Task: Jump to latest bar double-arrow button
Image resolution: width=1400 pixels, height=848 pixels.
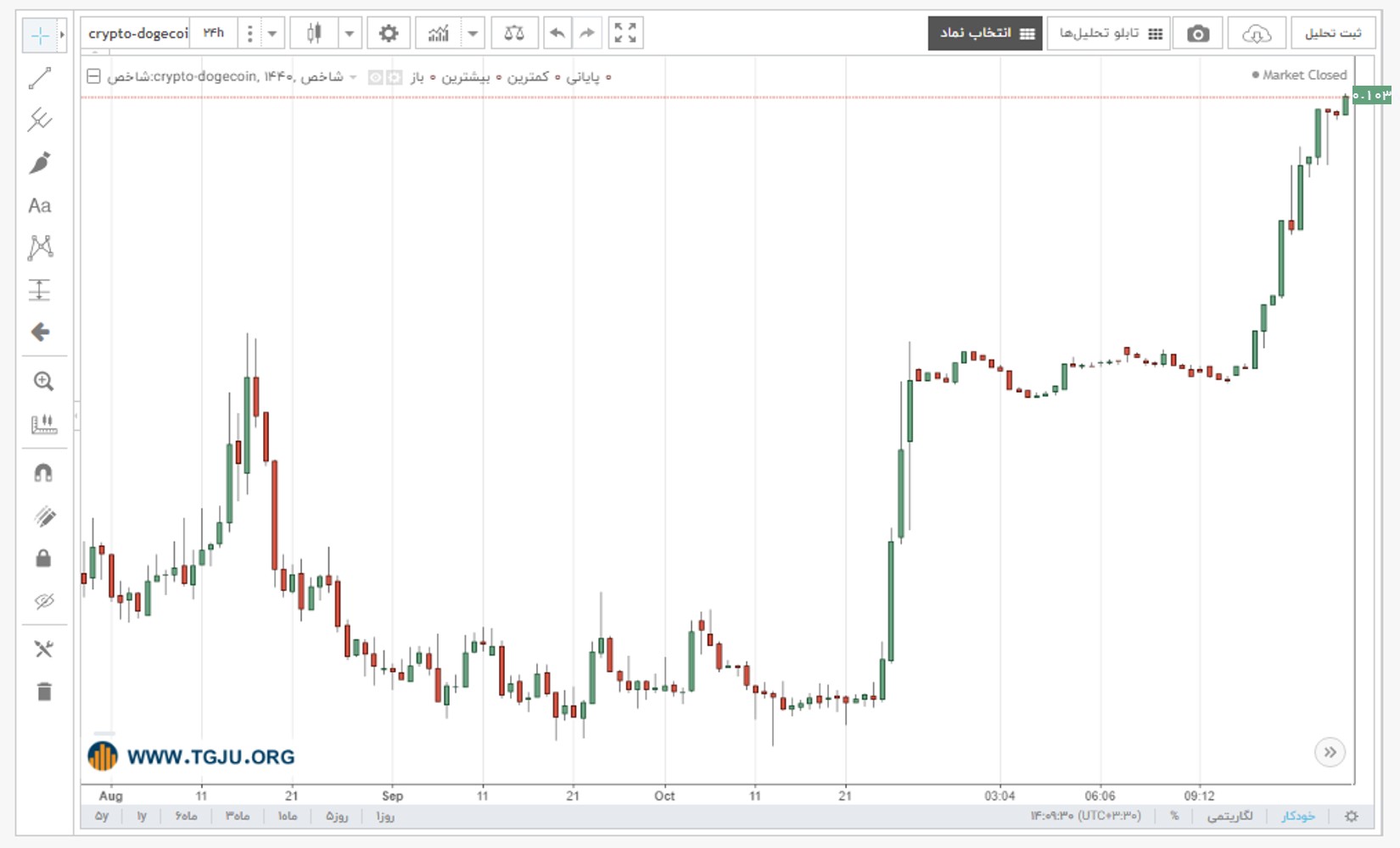Action: pyautogui.click(x=1330, y=752)
